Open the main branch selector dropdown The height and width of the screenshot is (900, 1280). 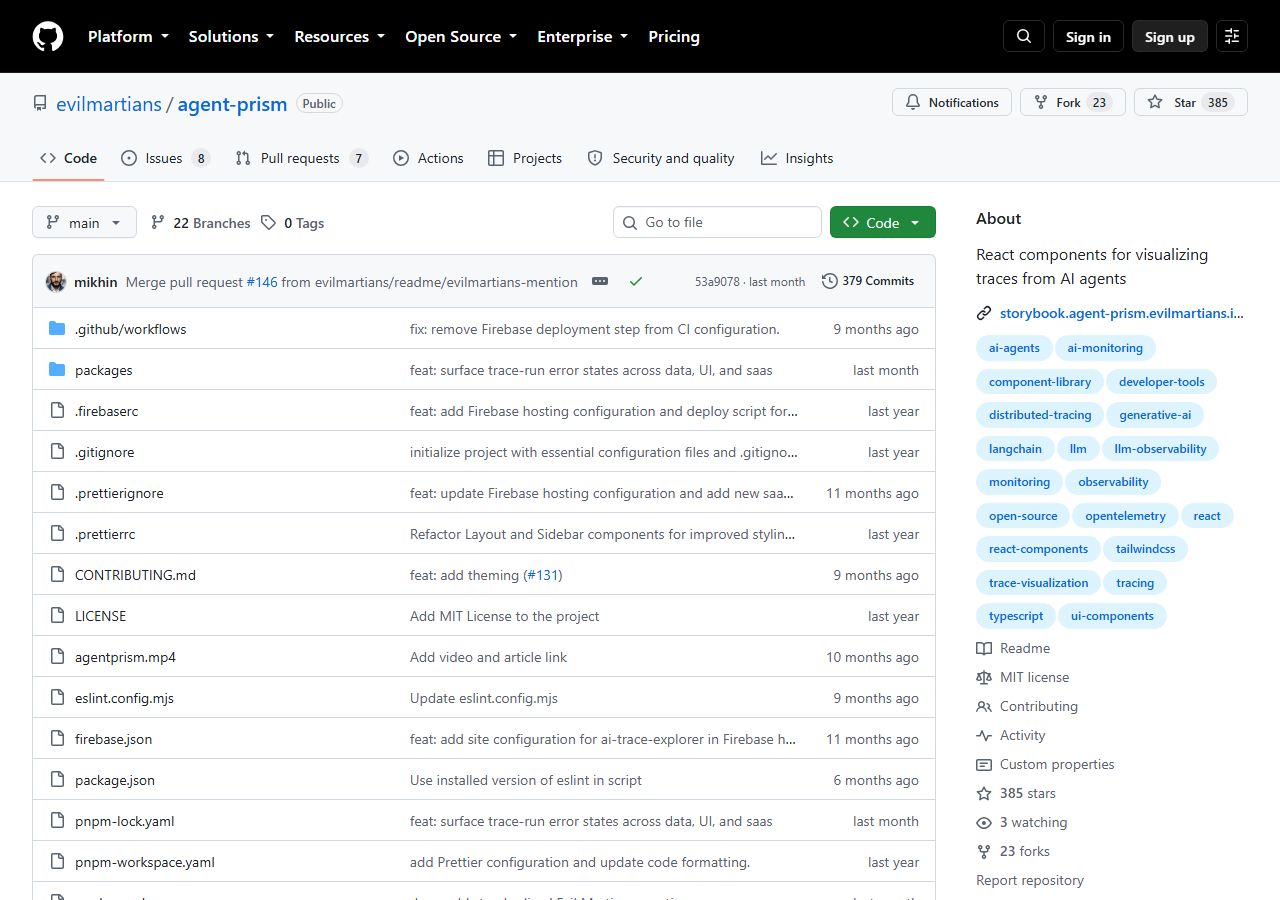point(84,222)
